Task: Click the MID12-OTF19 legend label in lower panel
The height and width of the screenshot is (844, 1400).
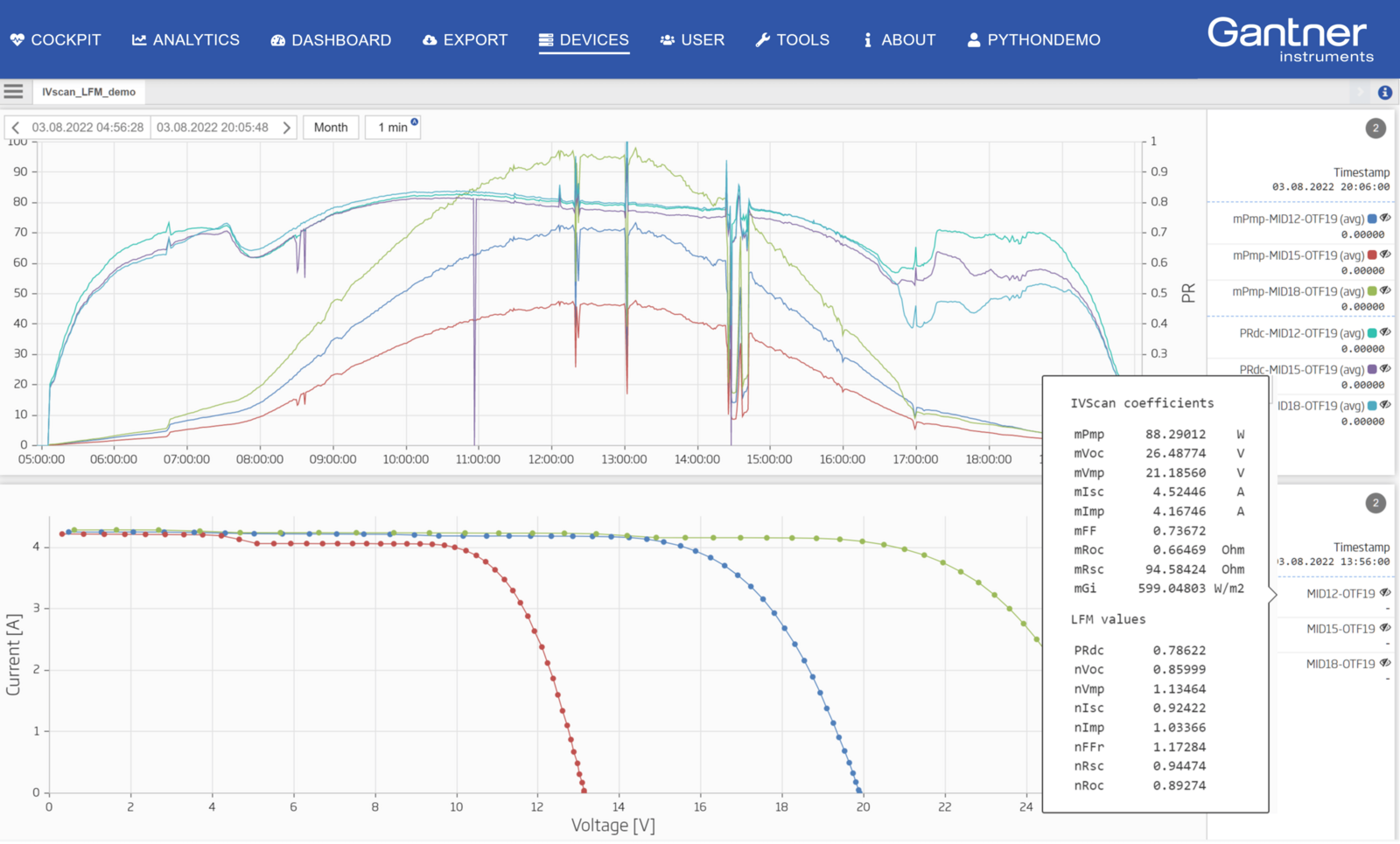Action: (x=1340, y=594)
